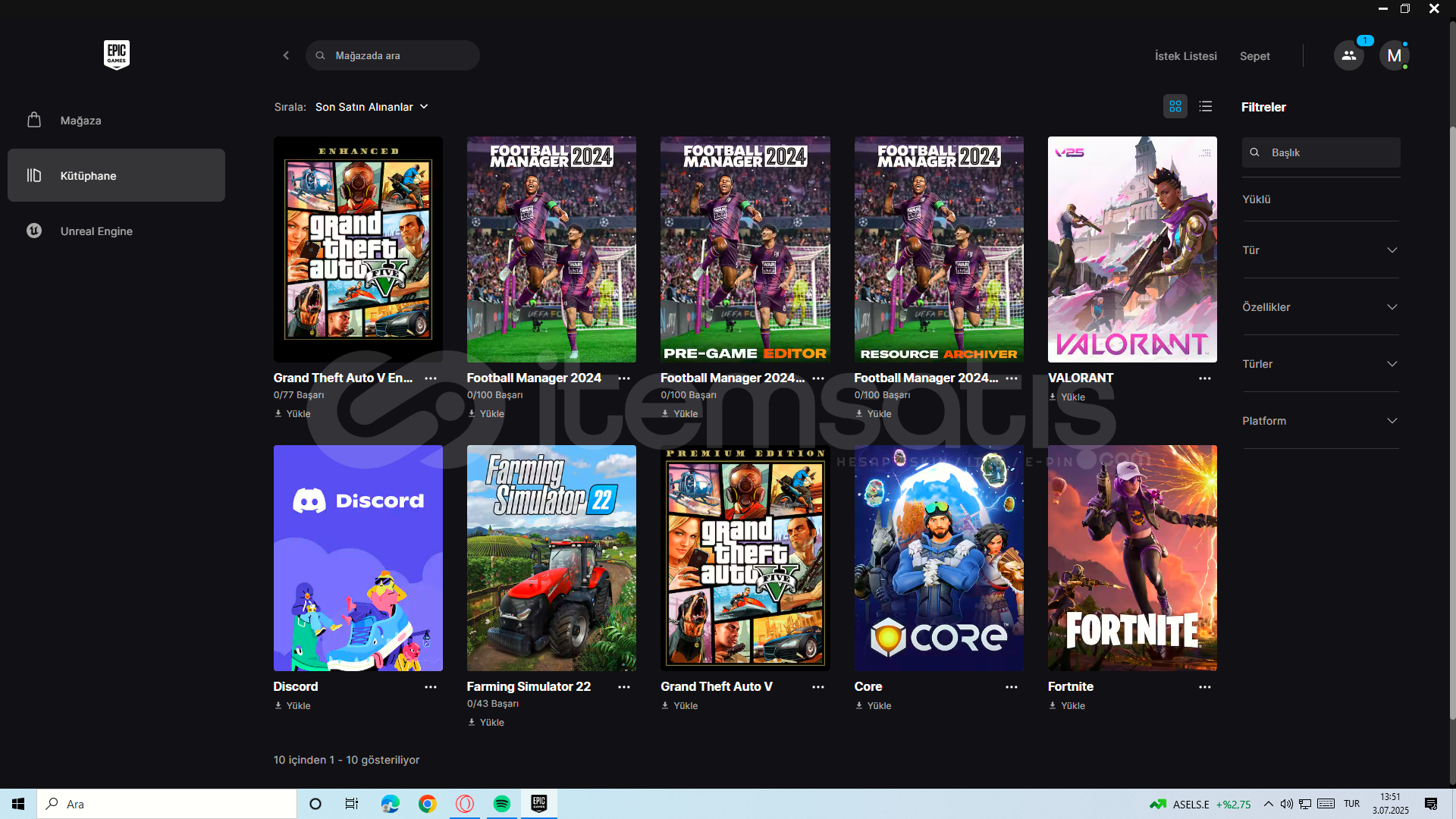Open Grand Theft Auto V Enhanced cover
Viewport: 1456px width, 819px height.
pyautogui.click(x=358, y=249)
